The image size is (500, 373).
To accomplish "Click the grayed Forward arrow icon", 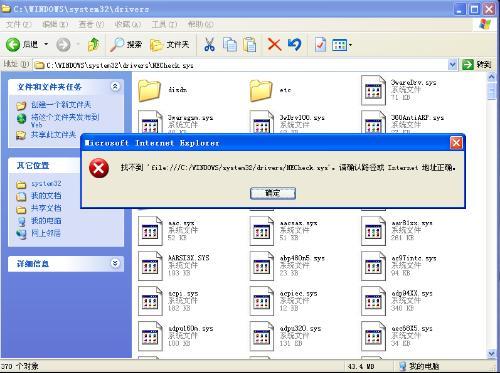I will click(63, 45).
